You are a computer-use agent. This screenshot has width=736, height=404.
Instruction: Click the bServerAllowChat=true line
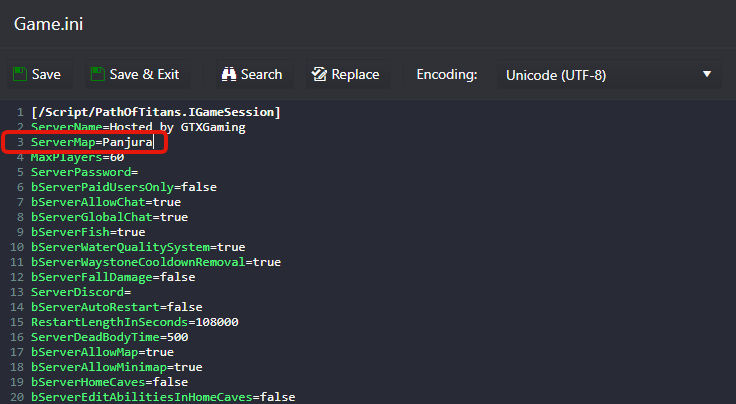point(106,202)
